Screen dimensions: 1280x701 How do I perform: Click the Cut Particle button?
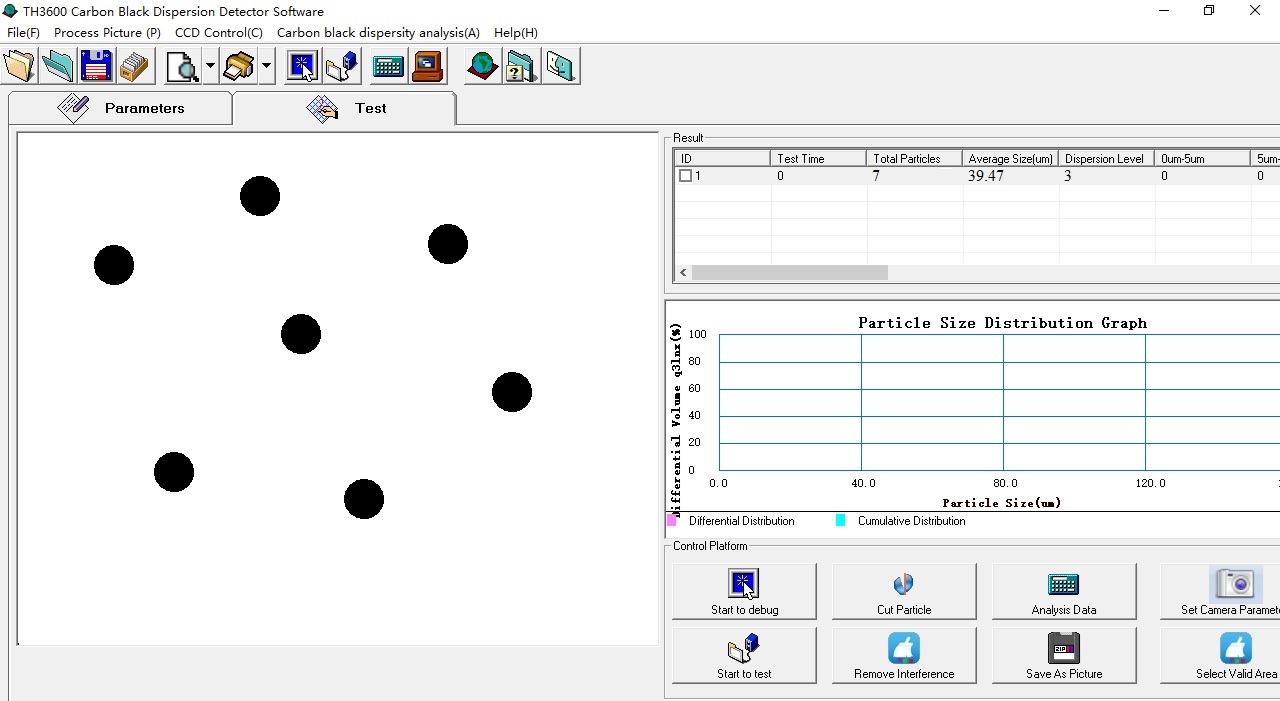(x=904, y=592)
